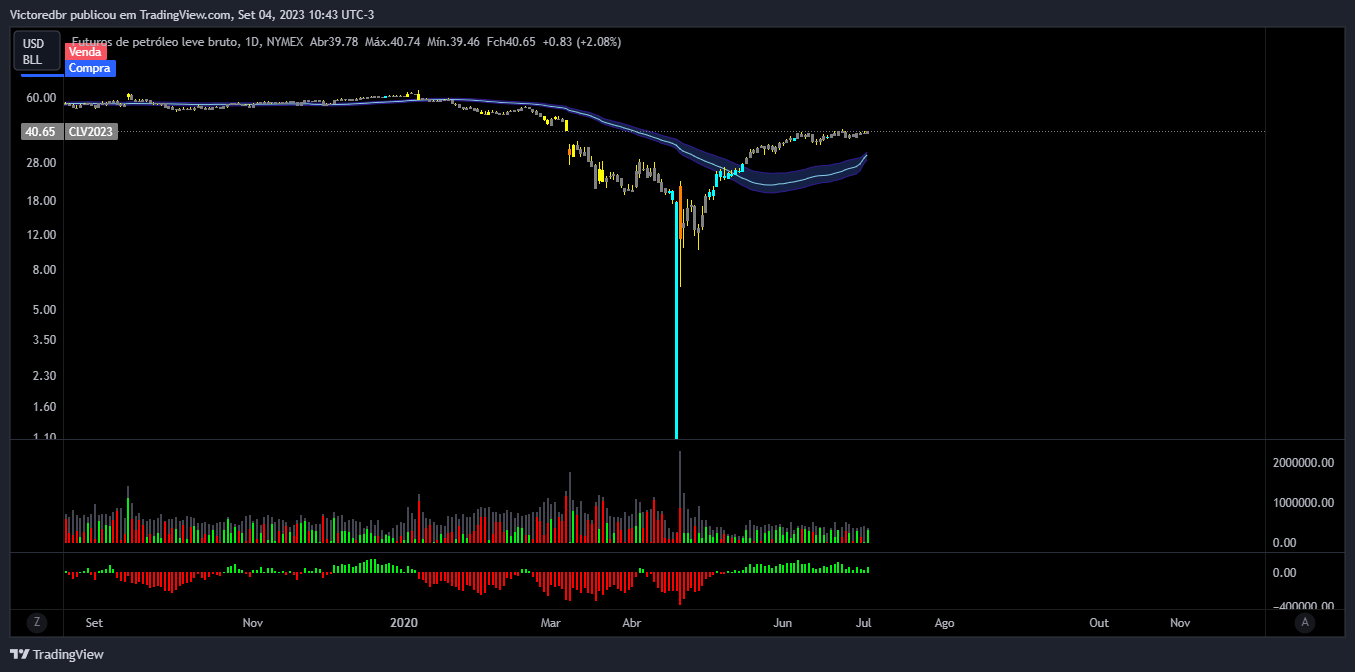
Task: Click the Jul label on the time axis
Action: [x=863, y=622]
